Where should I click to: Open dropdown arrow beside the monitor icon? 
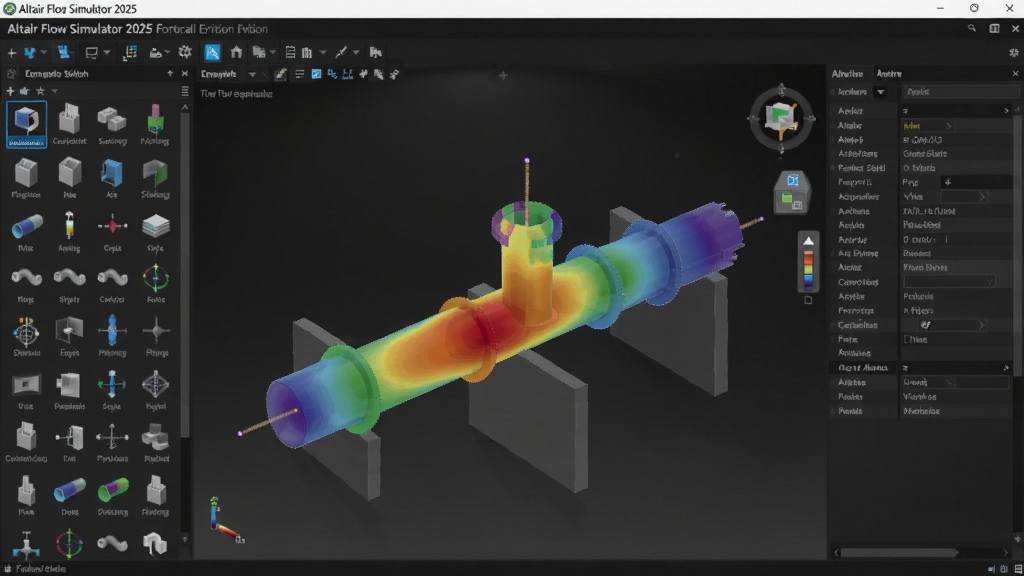click(x=106, y=52)
